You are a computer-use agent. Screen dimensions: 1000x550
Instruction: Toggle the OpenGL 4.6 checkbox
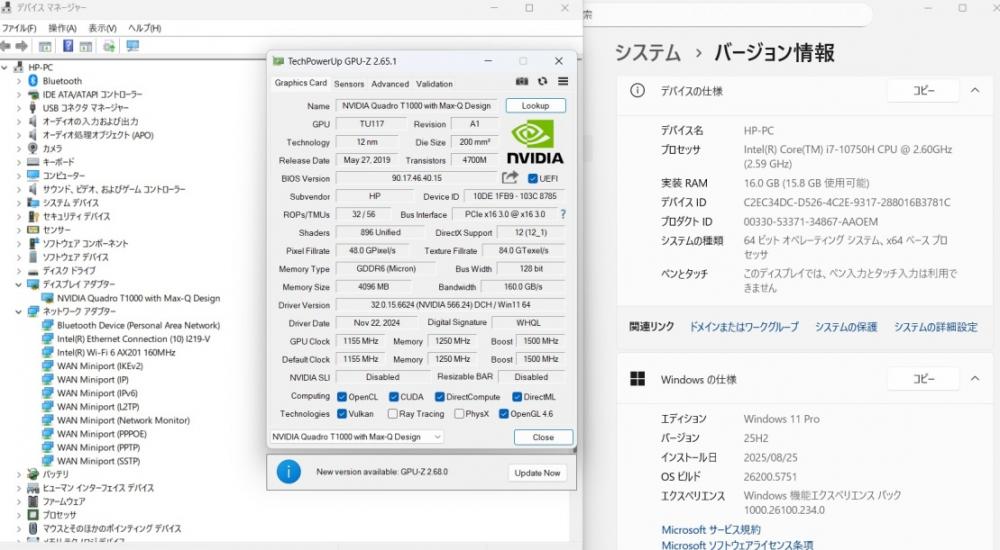504,414
